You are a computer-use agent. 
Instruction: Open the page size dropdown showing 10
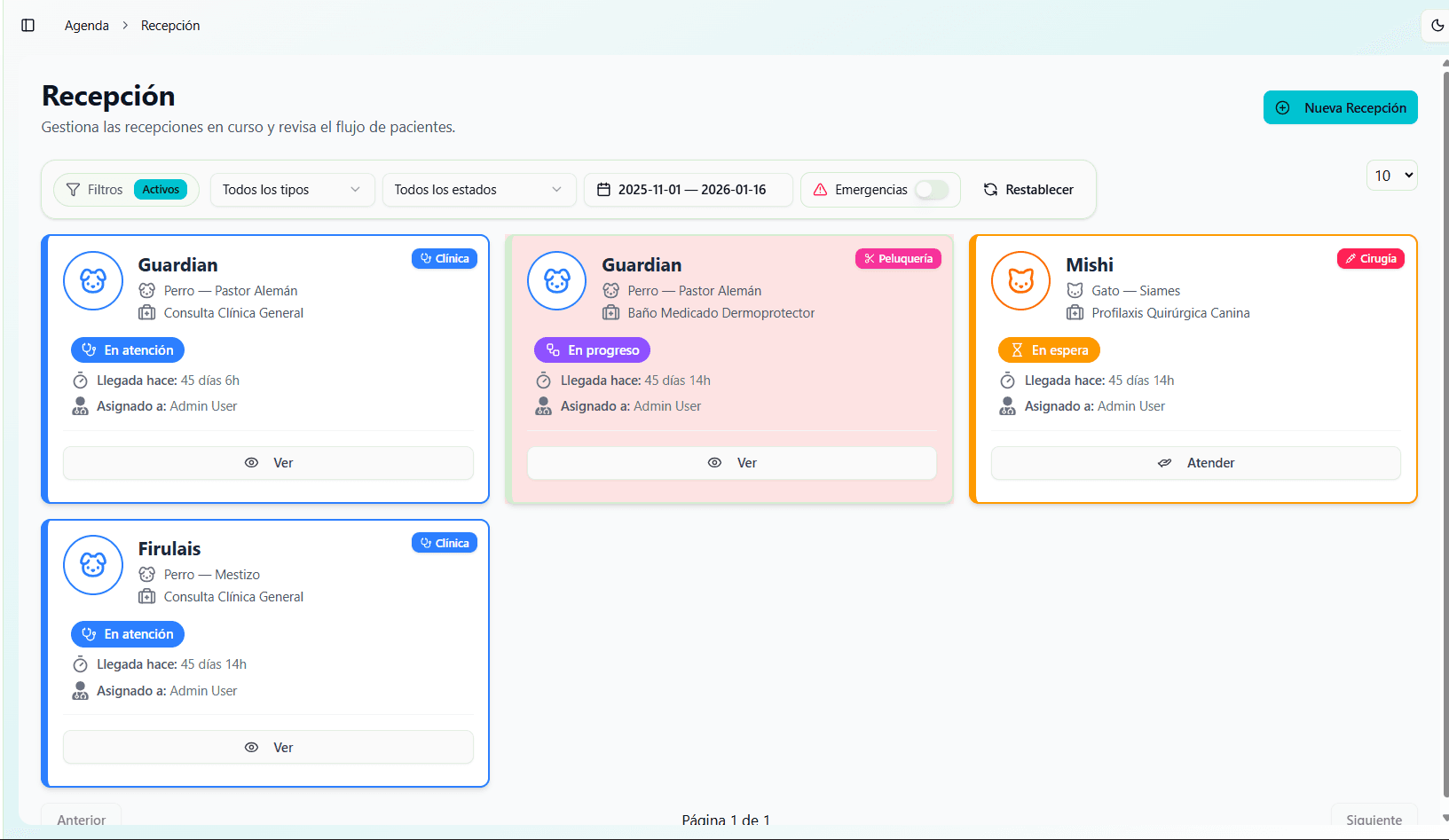pyautogui.click(x=1391, y=176)
